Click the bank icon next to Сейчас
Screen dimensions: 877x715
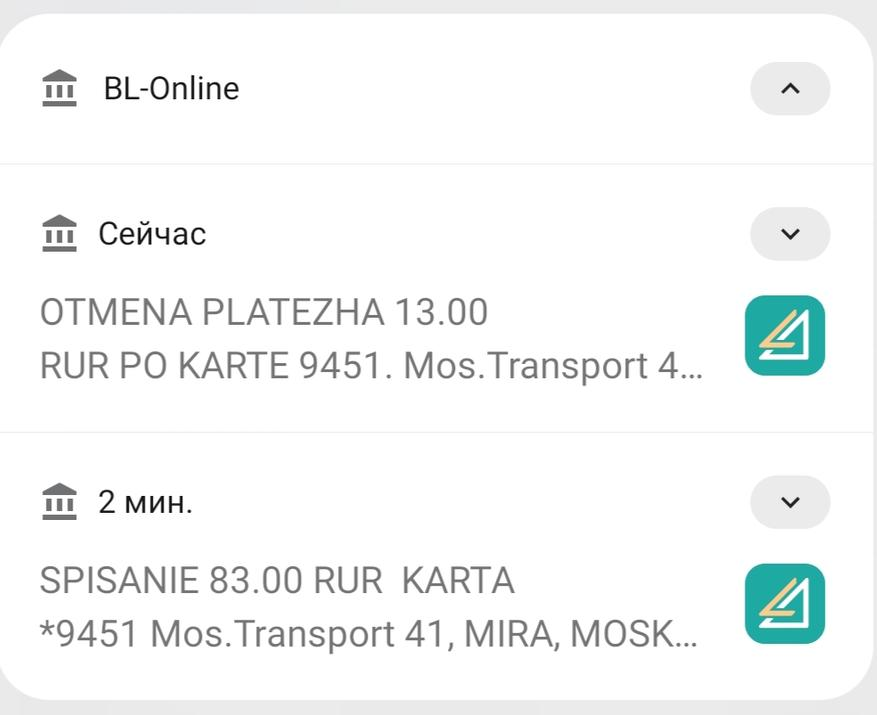coord(60,233)
